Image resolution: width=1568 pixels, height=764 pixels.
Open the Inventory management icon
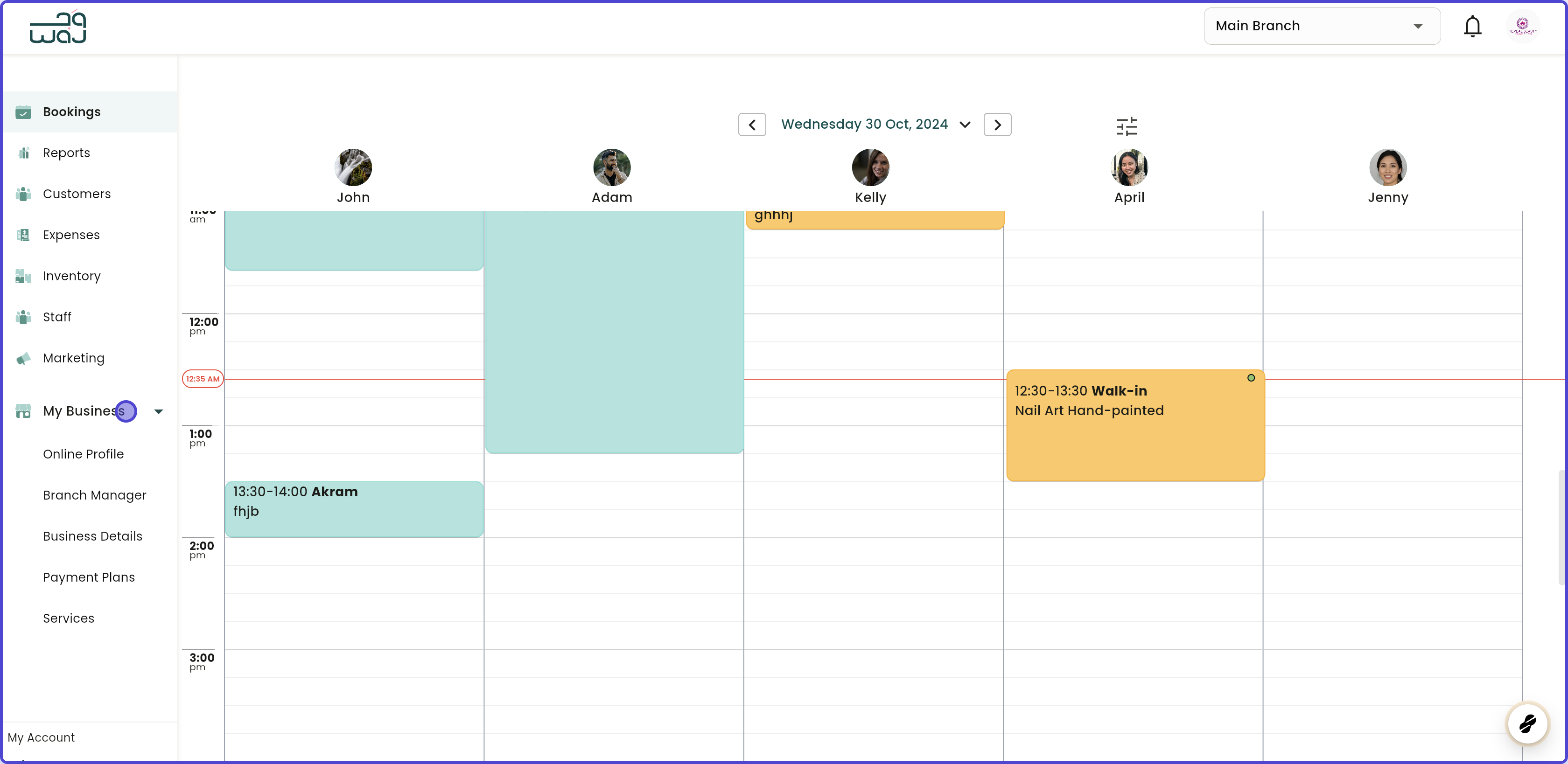coord(22,276)
